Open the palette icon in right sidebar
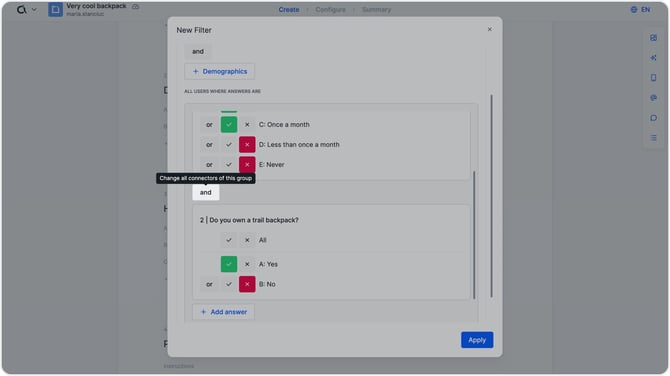670x376 pixels. (x=653, y=98)
